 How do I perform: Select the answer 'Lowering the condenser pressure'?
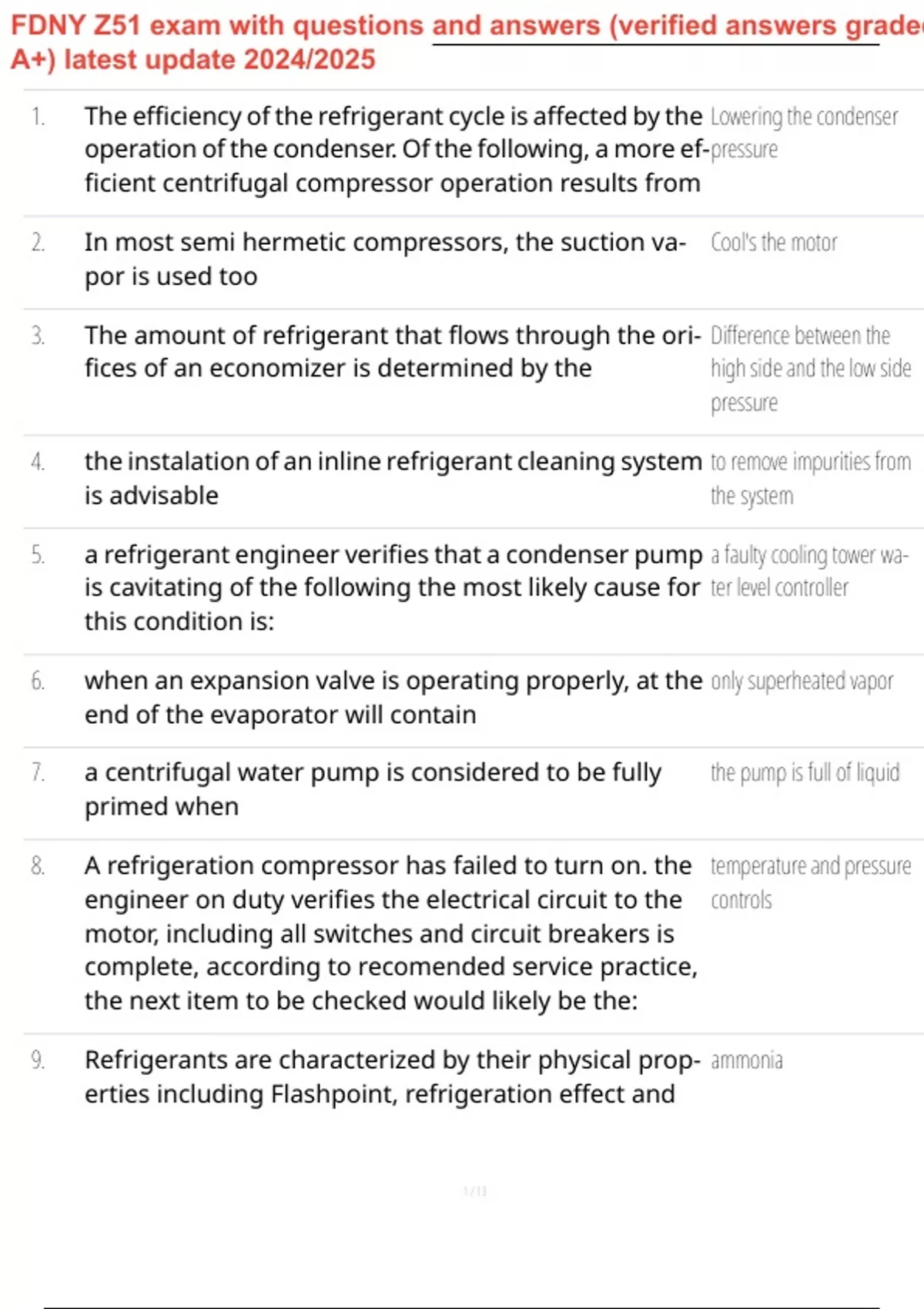click(803, 132)
